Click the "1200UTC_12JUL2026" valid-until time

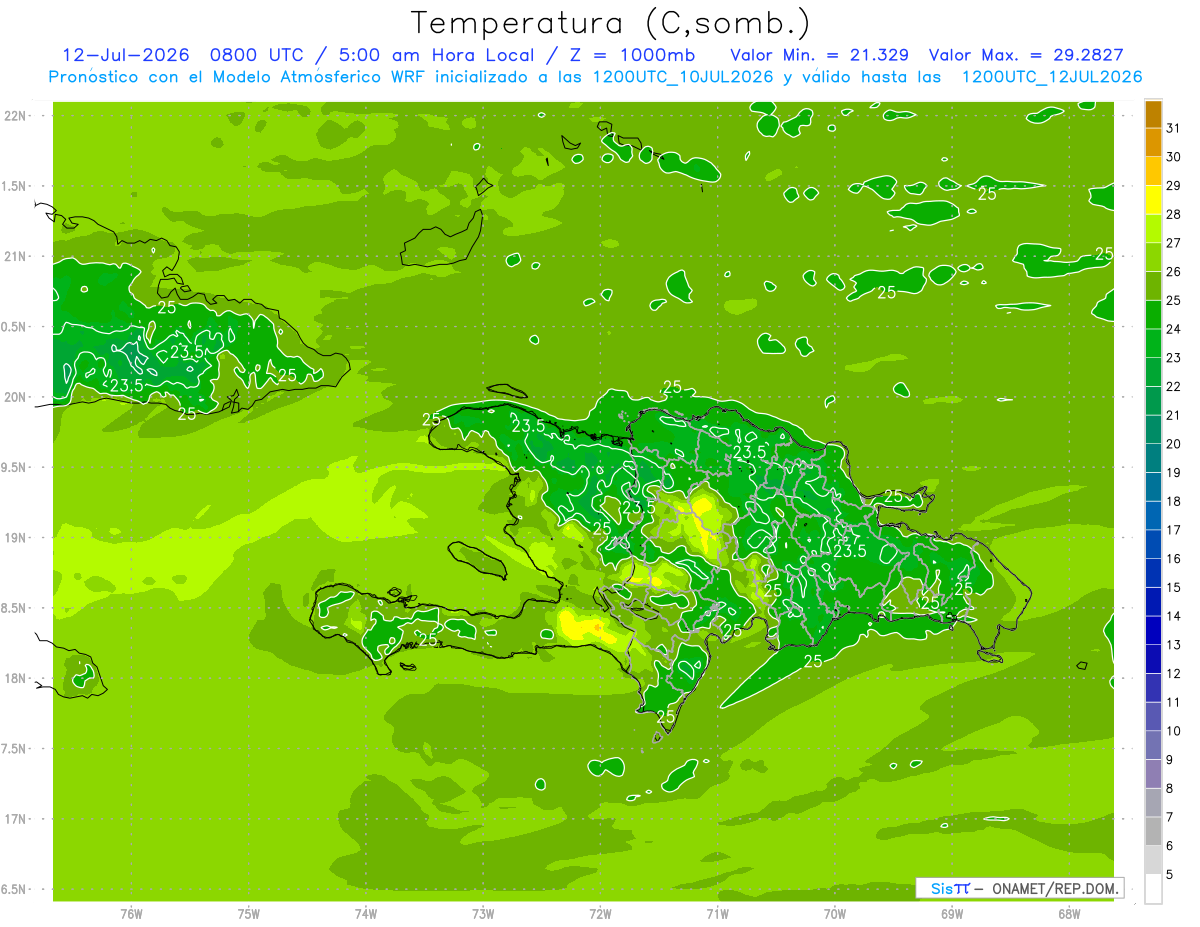(x=1052, y=77)
